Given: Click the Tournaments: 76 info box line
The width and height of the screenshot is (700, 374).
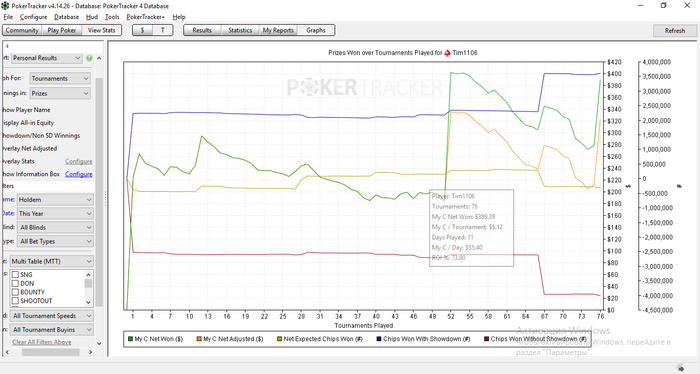Looking at the screenshot, I should click(x=455, y=206).
